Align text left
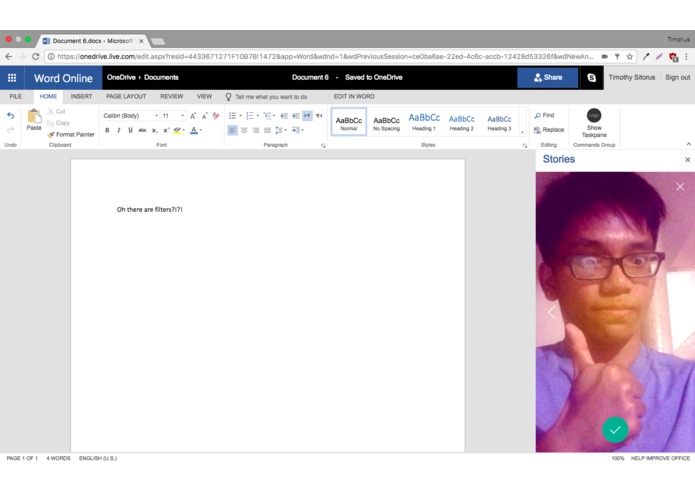 point(232,130)
